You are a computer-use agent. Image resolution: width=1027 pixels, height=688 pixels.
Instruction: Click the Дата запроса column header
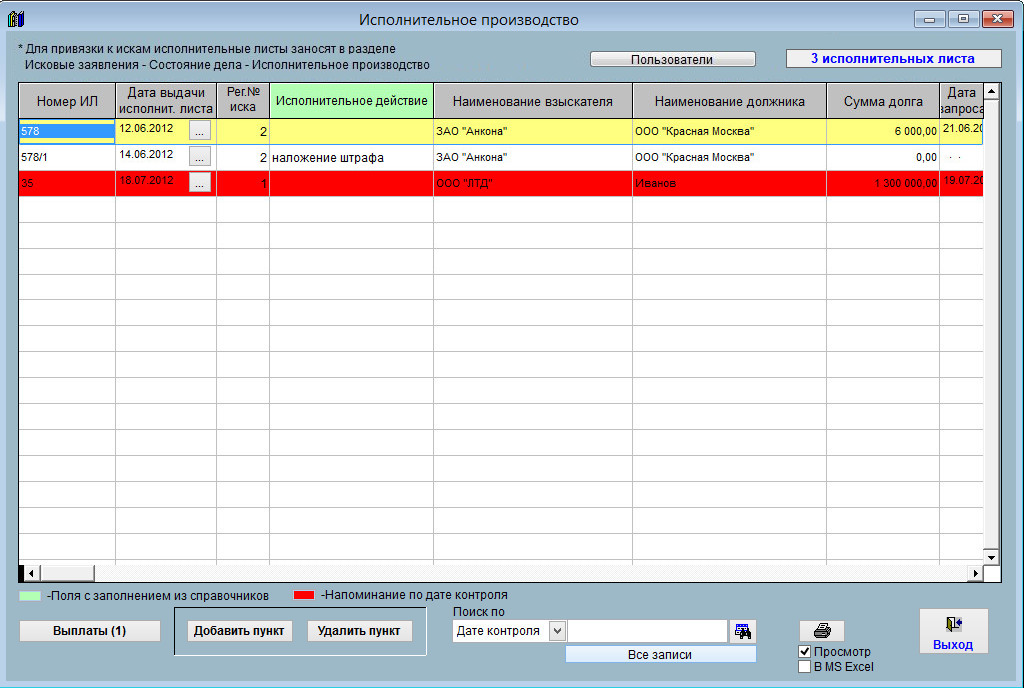coord(962,101)
